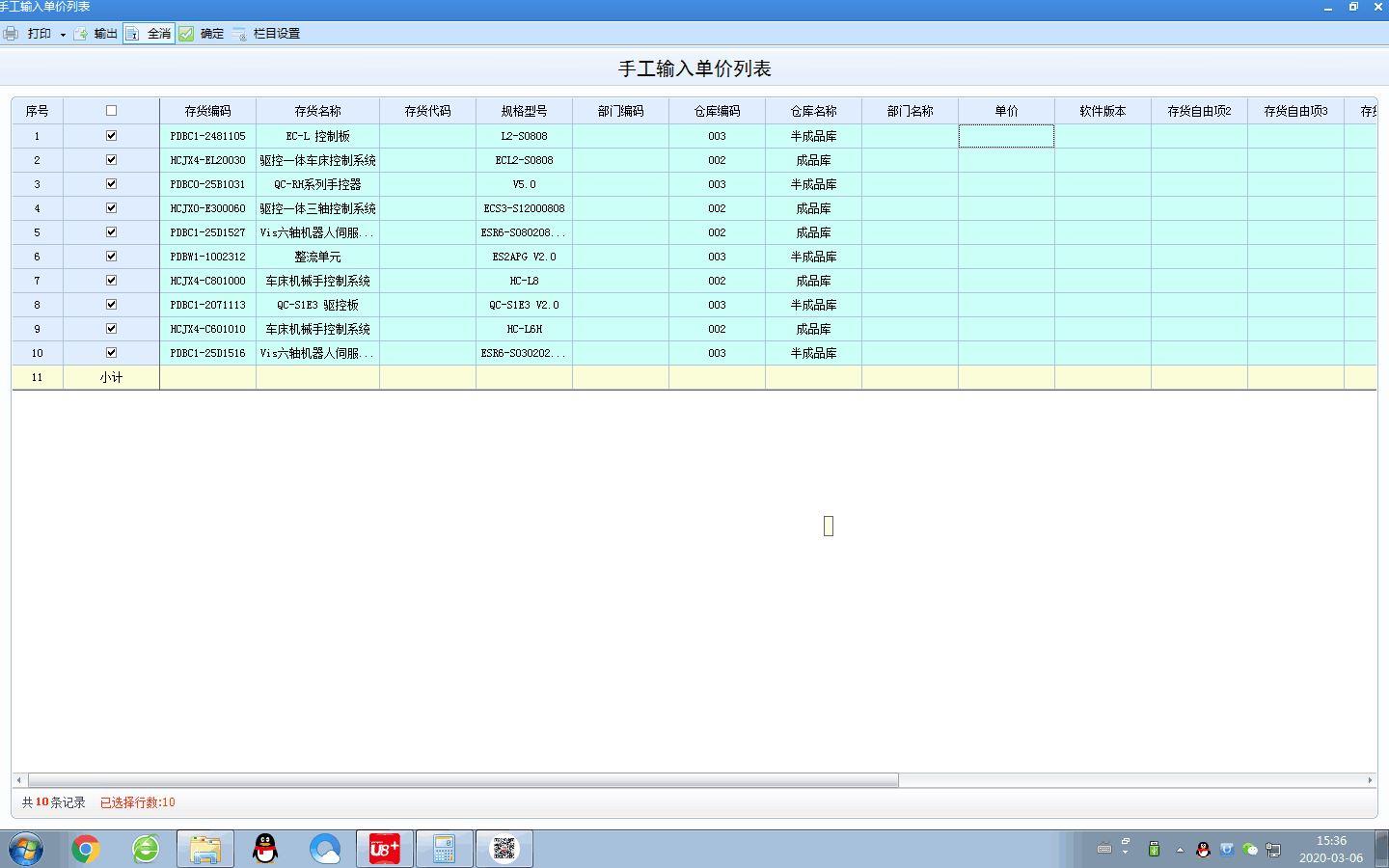The image size is (1389, 868).
Task: Uncheck row 1 EC-L 控制板 checkbox
Action: click(x=111, y=136)
